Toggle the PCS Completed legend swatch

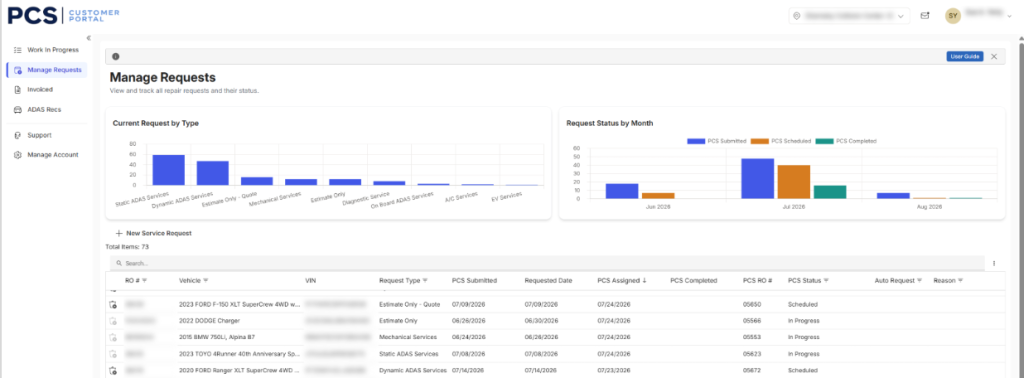[x=824, y=141]
